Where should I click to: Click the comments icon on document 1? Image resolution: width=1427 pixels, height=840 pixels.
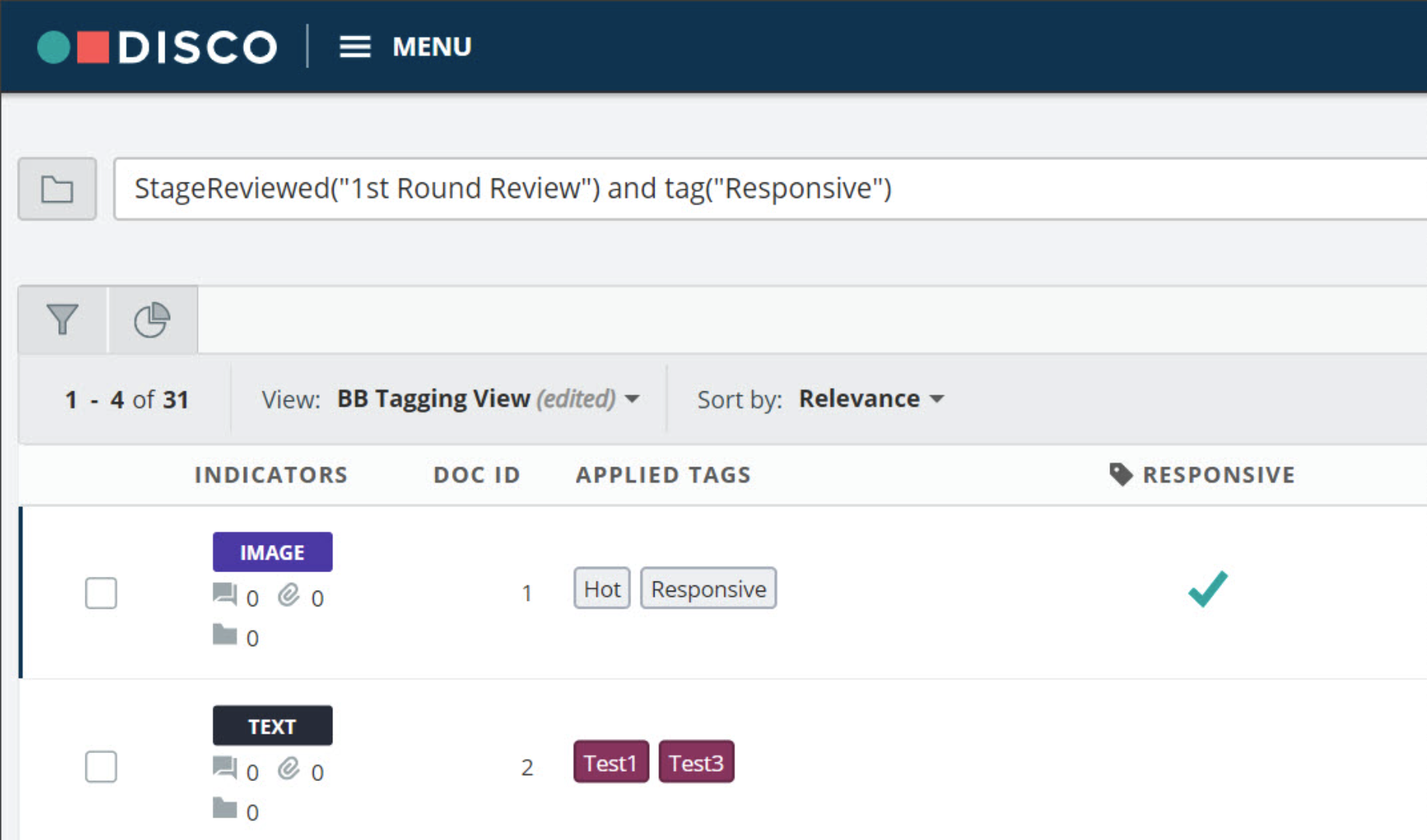tap(224, 595)
